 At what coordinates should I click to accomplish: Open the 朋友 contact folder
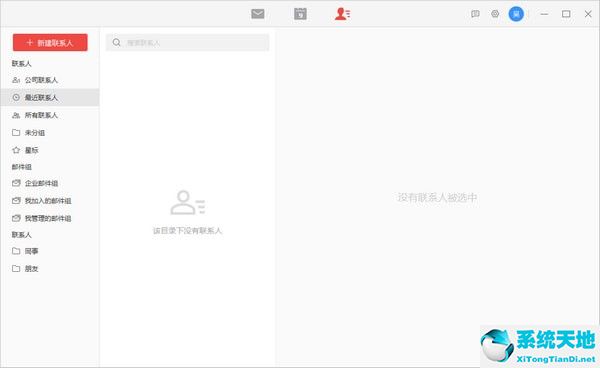click(50, 269)
